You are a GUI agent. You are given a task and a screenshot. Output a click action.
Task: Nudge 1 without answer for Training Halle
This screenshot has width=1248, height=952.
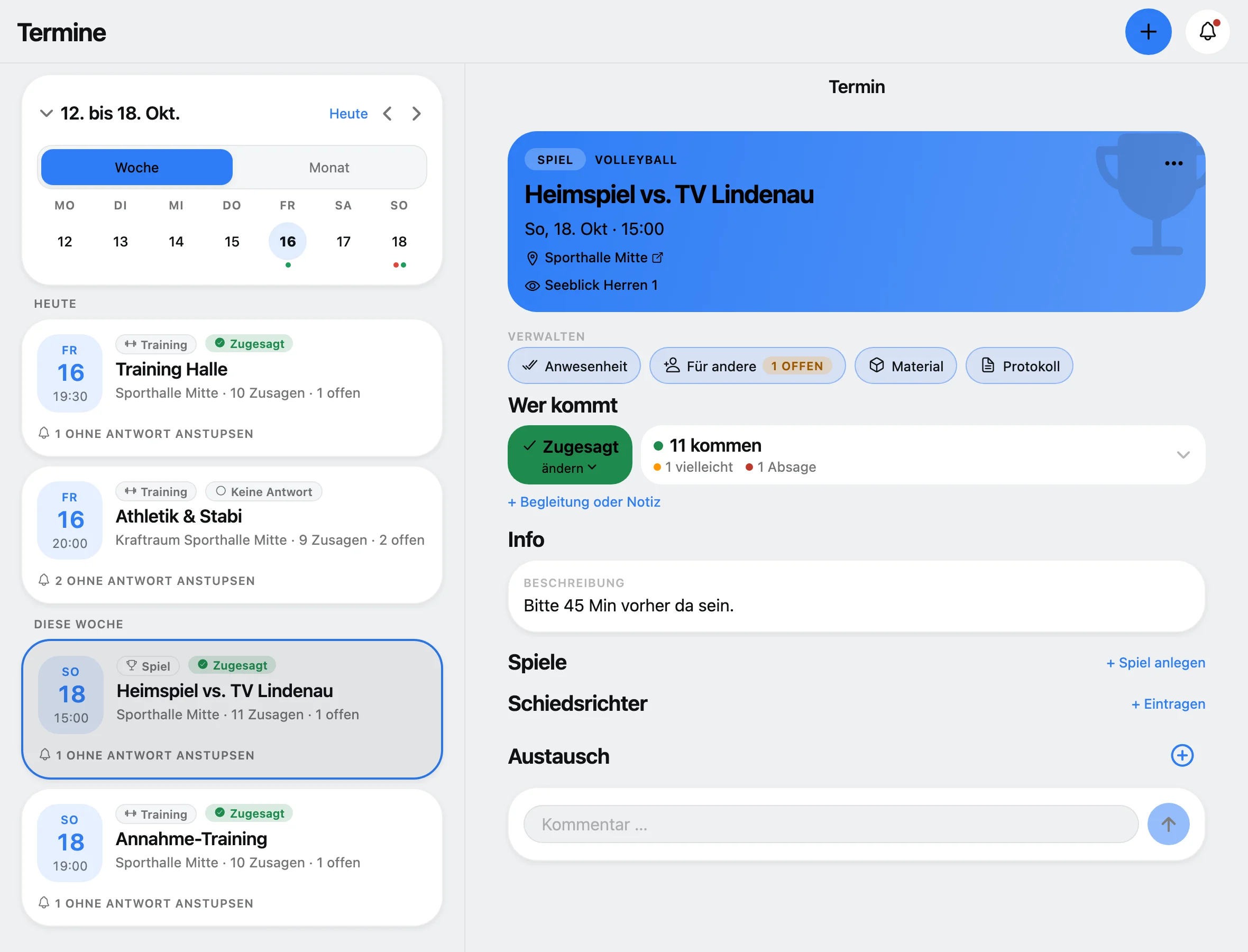click(145, 434)
